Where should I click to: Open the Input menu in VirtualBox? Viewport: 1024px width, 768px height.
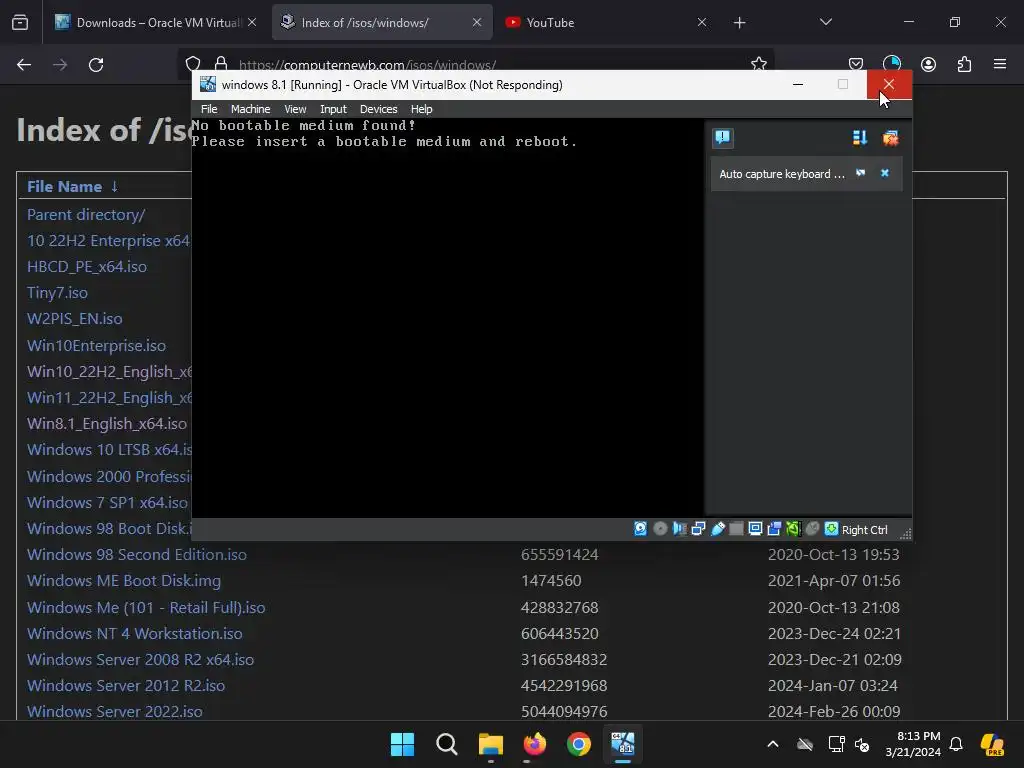(x=333, y=109)
